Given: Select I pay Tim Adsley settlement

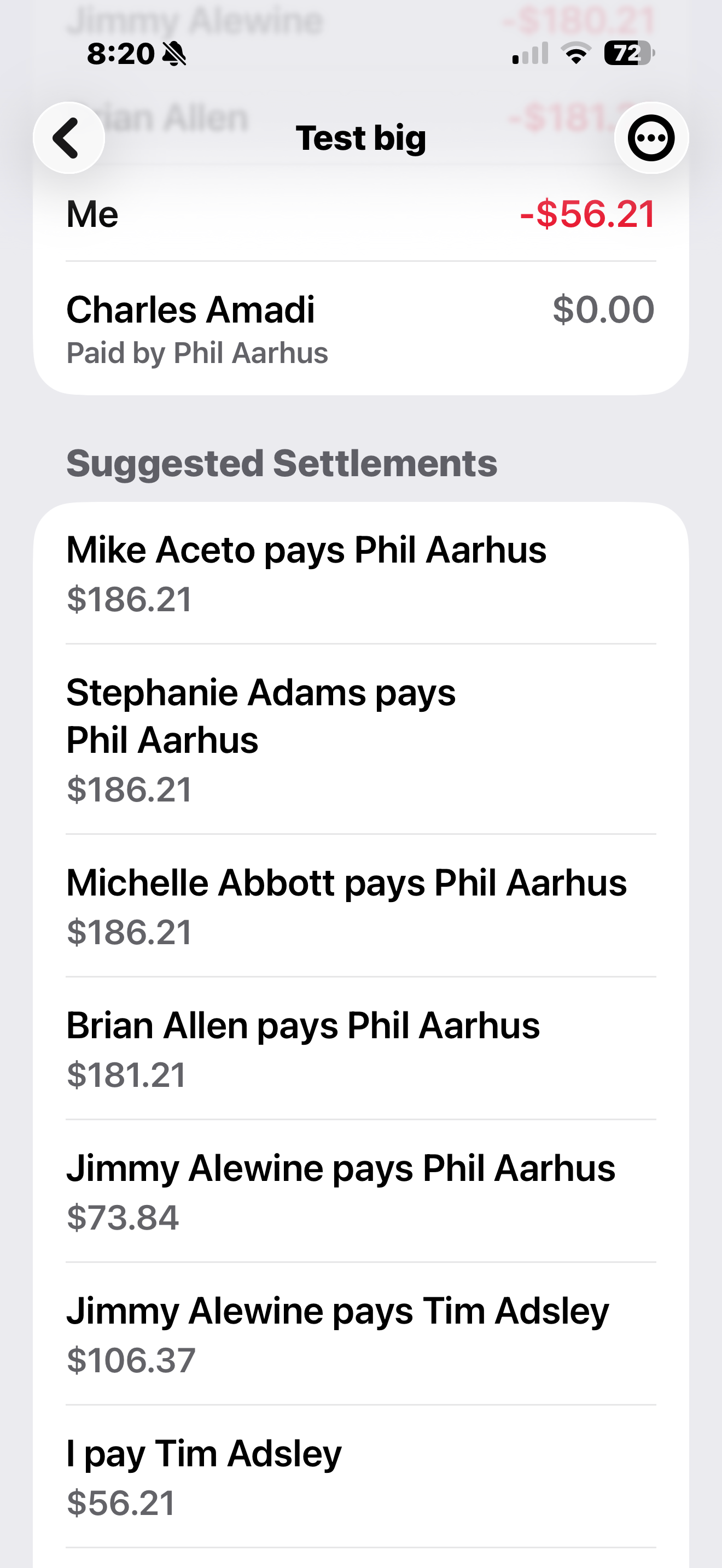Looking at the screenshot, I should (x=361, y=1477).
